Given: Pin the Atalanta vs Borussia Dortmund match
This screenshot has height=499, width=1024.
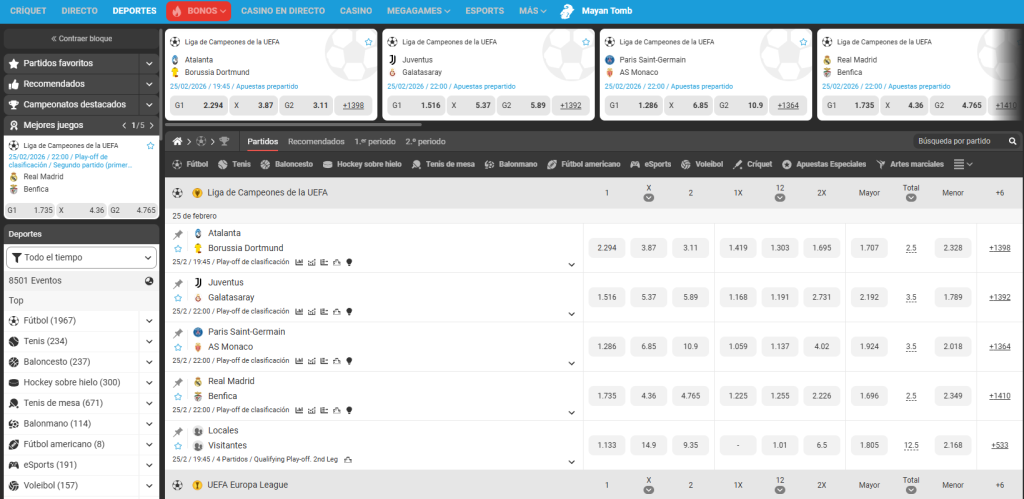Looking at the screenshot, I should click(178, 234).
